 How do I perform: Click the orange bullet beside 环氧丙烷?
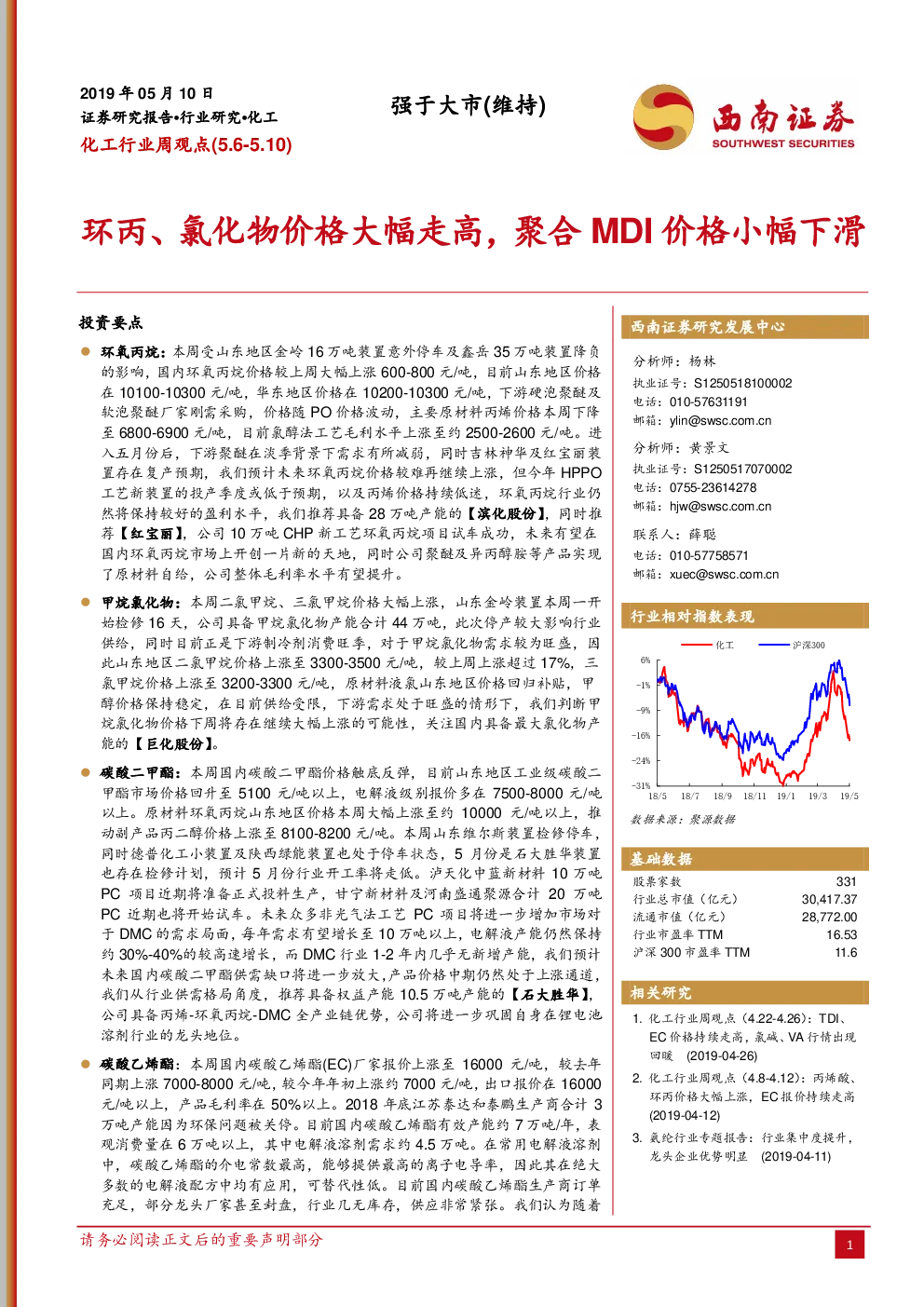click(86, 352)
